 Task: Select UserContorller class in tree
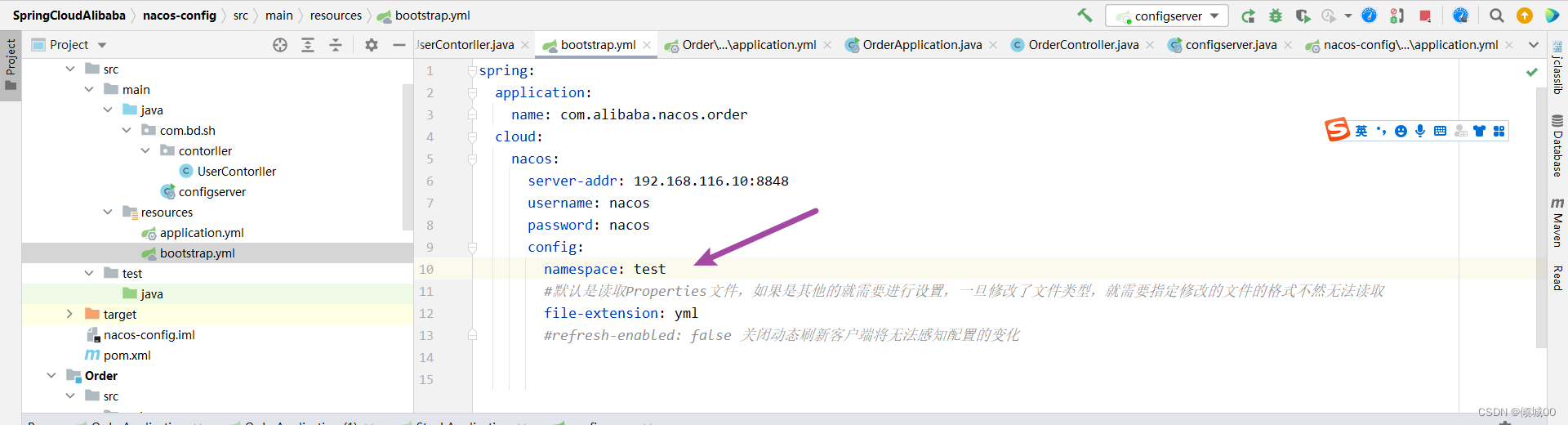237,171
